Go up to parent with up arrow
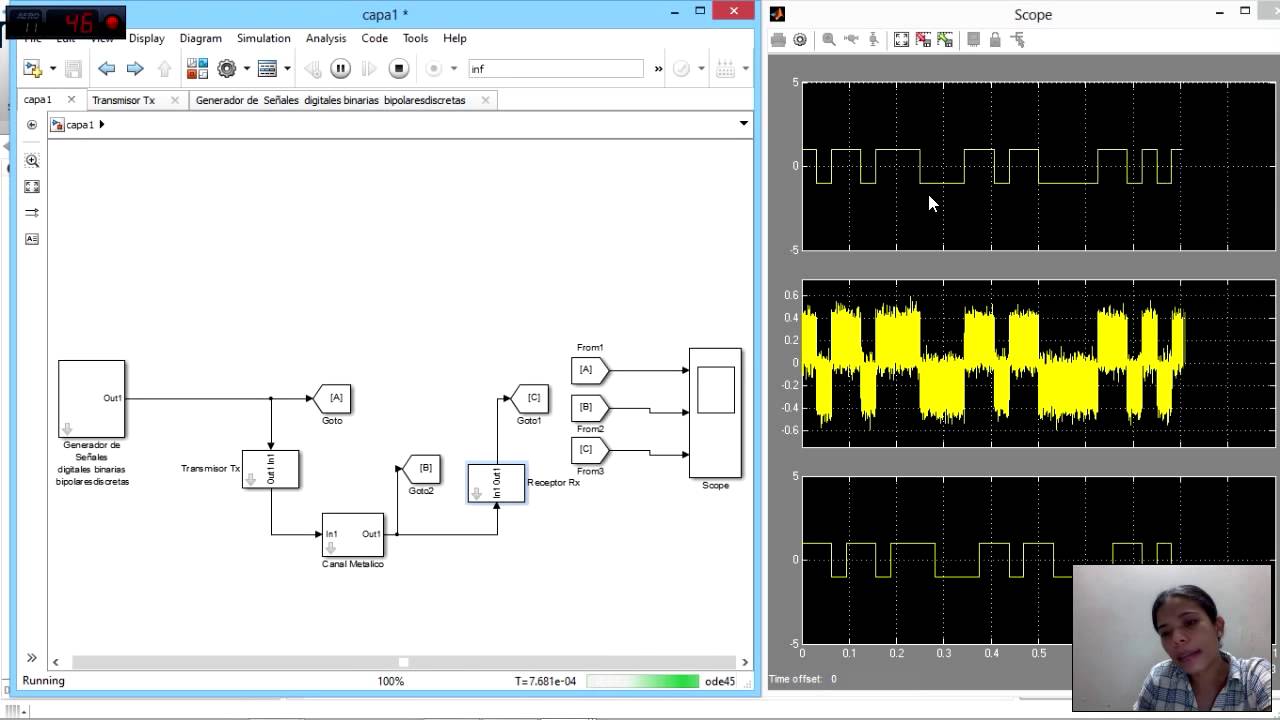The width and height of the screenshot is (1280, 720). click(x=164, y=69)
